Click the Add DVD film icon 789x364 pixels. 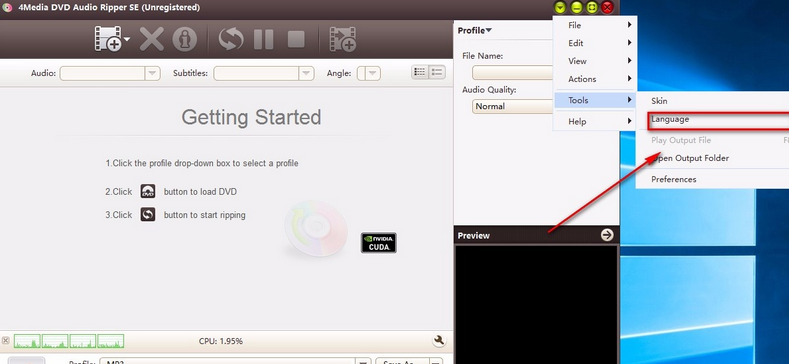[x=109, y=39]
